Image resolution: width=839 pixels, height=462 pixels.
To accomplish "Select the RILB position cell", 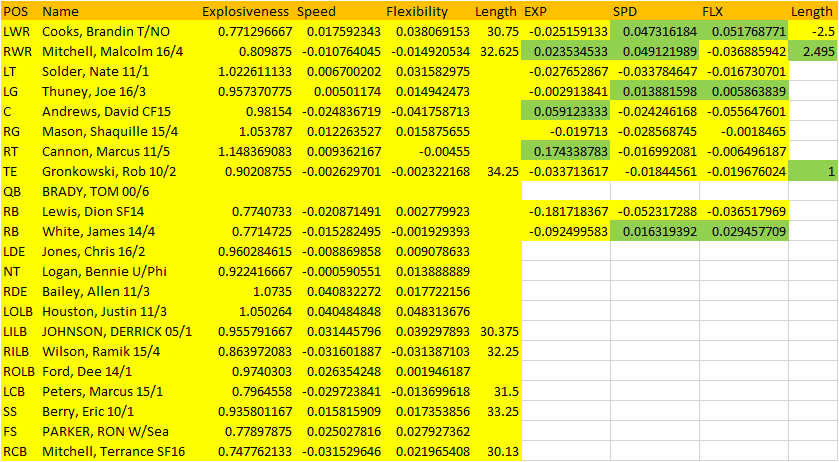I will tap(16, 352).
